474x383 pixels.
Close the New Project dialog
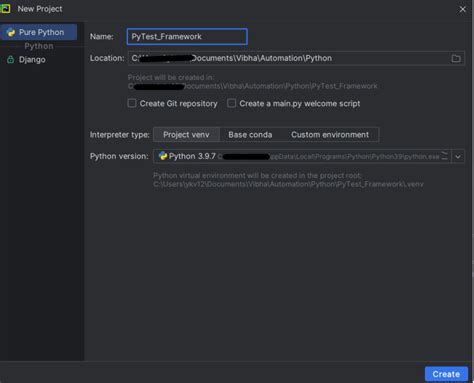pyautogui.click(x=462, y=9)
